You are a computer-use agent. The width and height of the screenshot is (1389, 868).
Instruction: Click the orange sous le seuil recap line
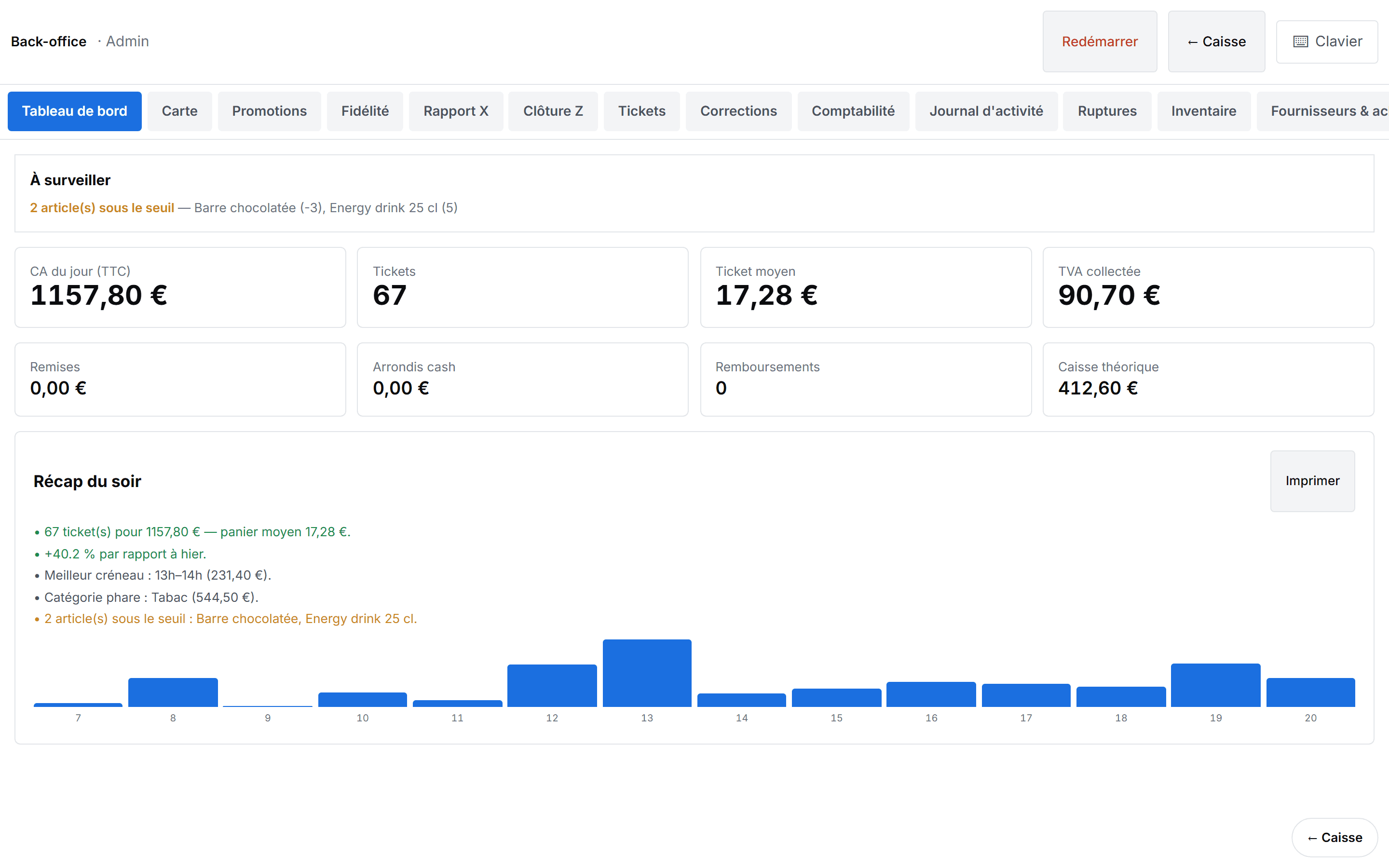pos(226,619)
